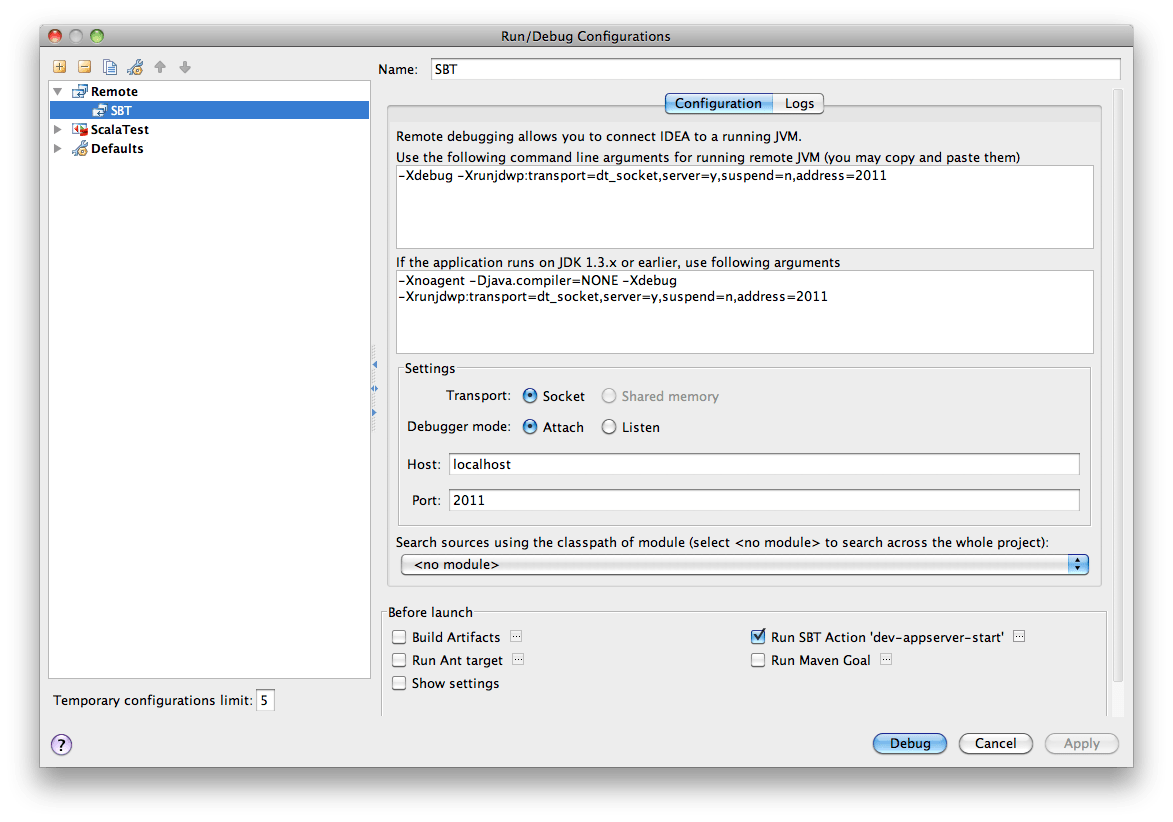Image resolution: width=1173 pixels, height=822 pixels.
Task: Click the Apply button
Action: click(x=1082, y=743)
